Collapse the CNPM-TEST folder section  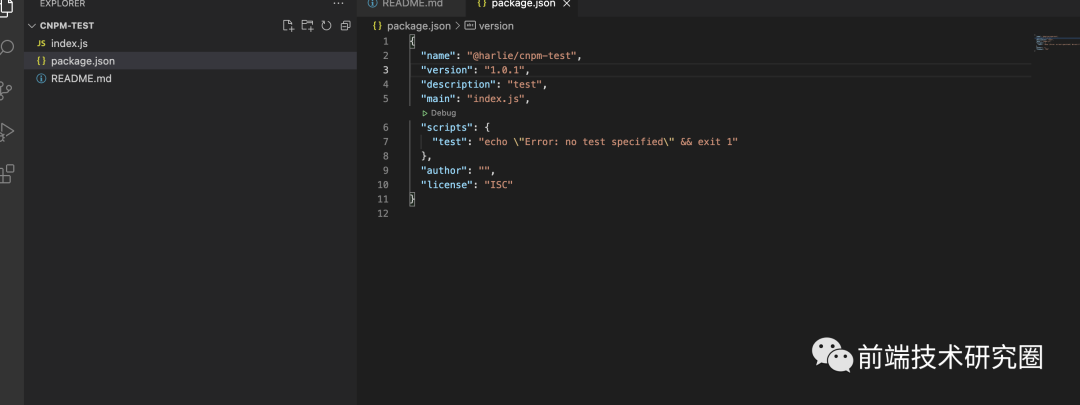click(32, 25)
